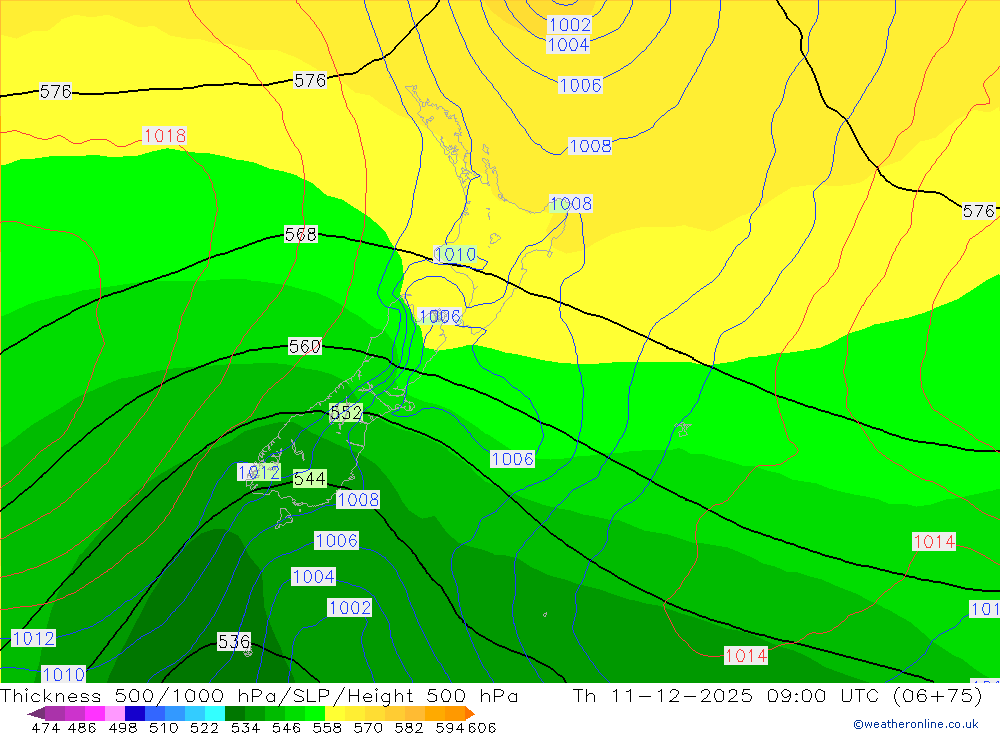Screen dimensions: 1000x733
Task: Click the red 1014 label near the bottom edge
Action: pyautogui.click(x=746, y=655)
